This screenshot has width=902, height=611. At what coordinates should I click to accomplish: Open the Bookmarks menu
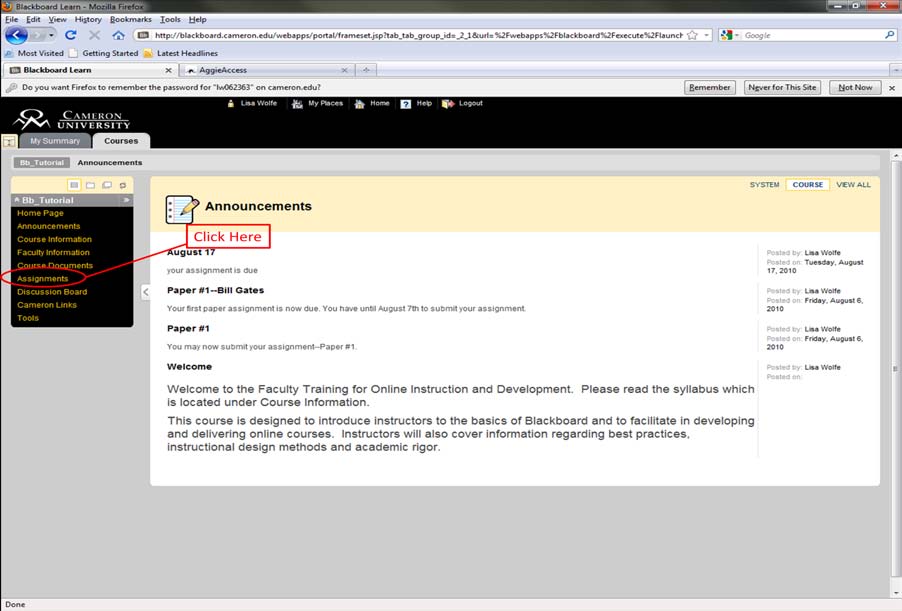(131, 19)
